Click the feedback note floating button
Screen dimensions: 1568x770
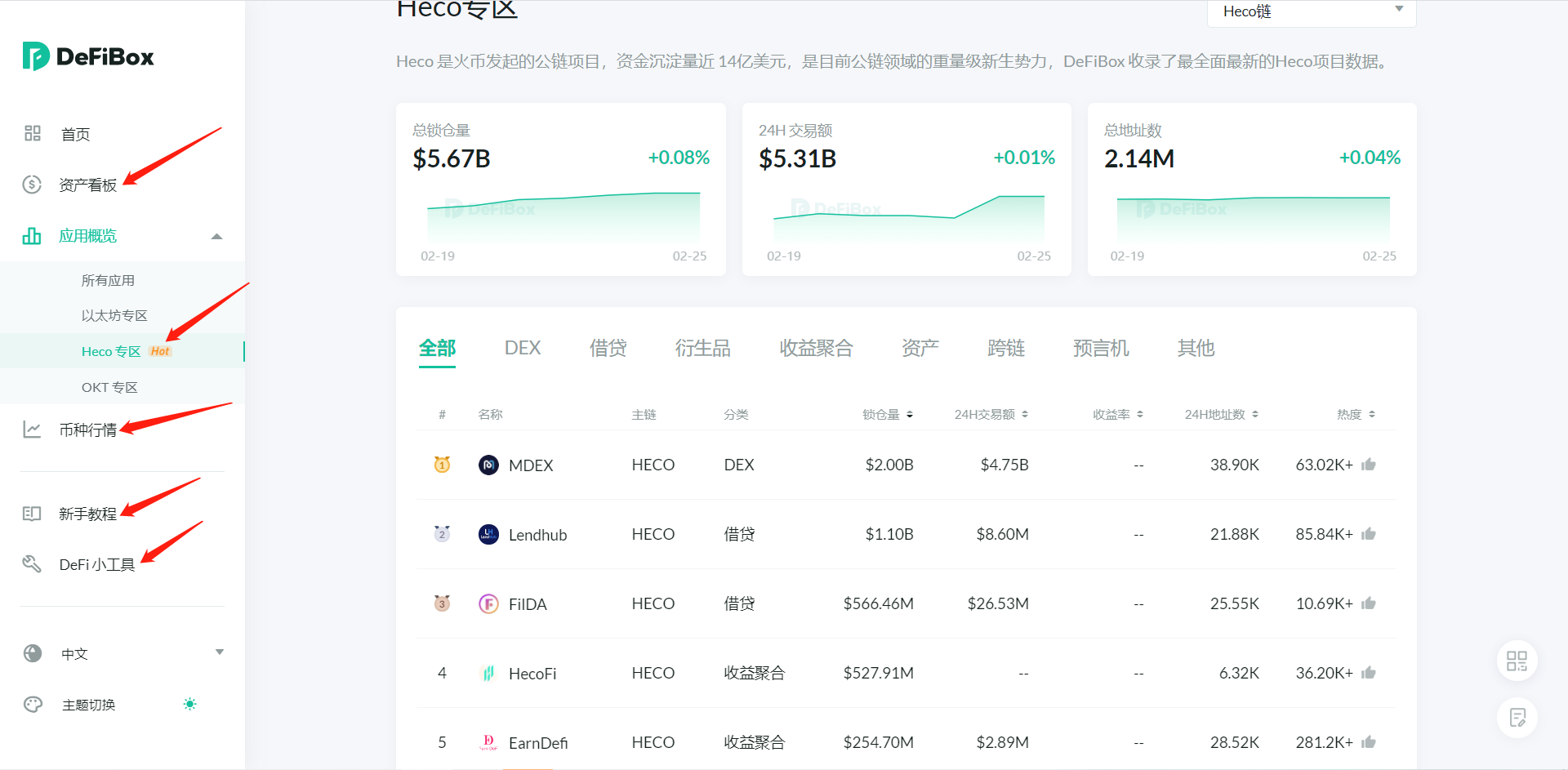point(1517,718)
